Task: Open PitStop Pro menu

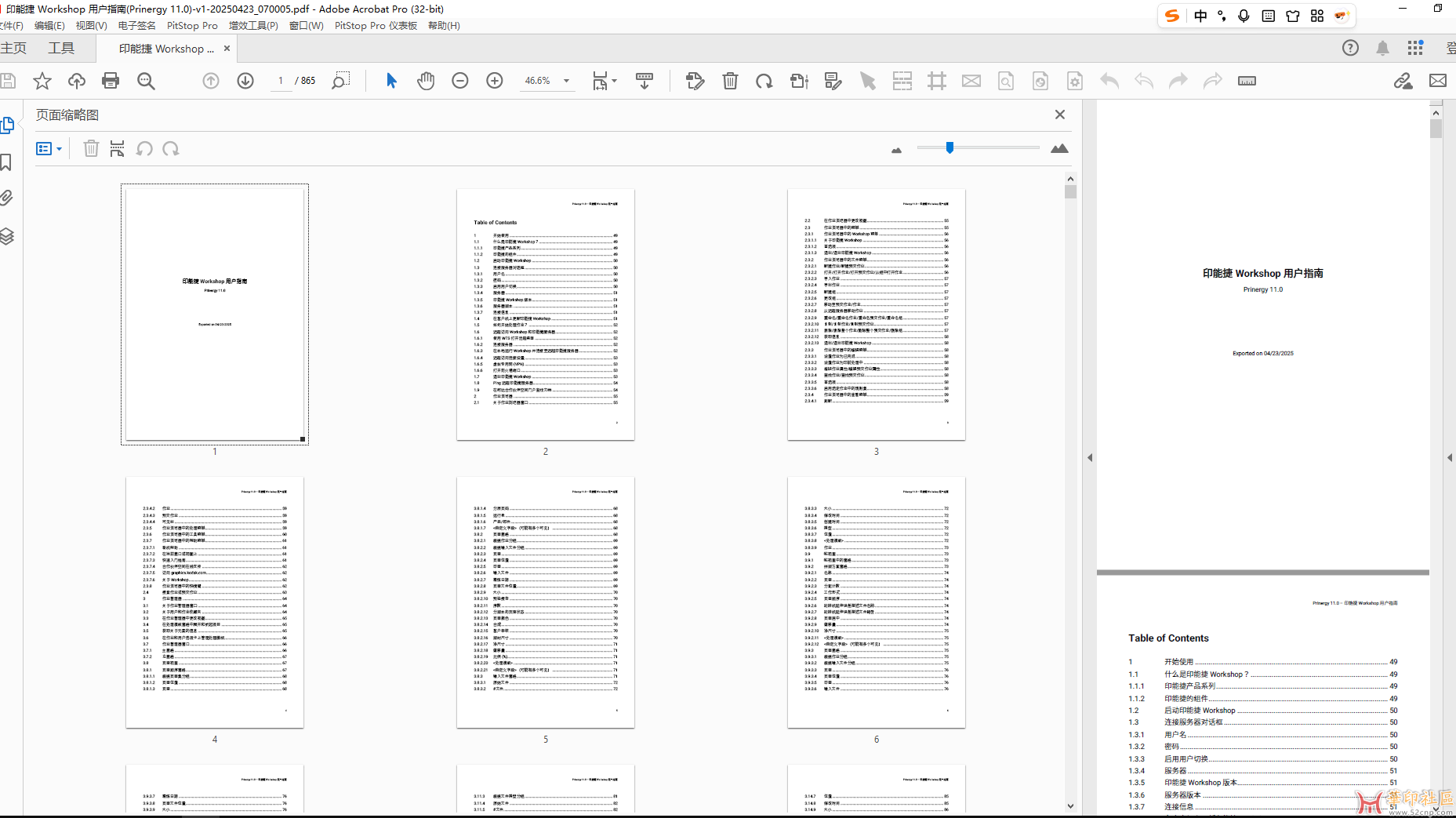Action: (x=192, y=26)
